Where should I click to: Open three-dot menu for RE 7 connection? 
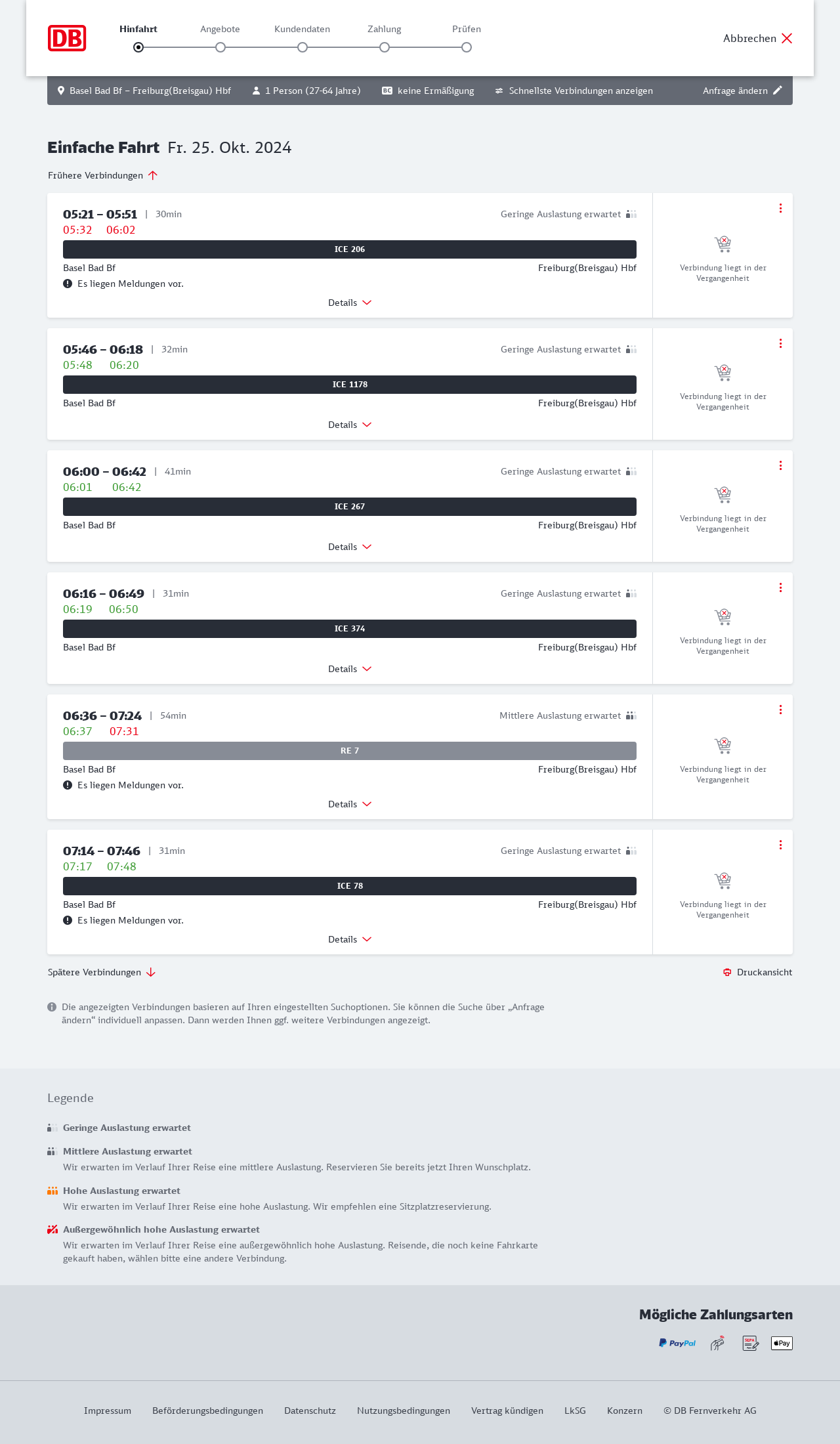[x=780, y=710]
